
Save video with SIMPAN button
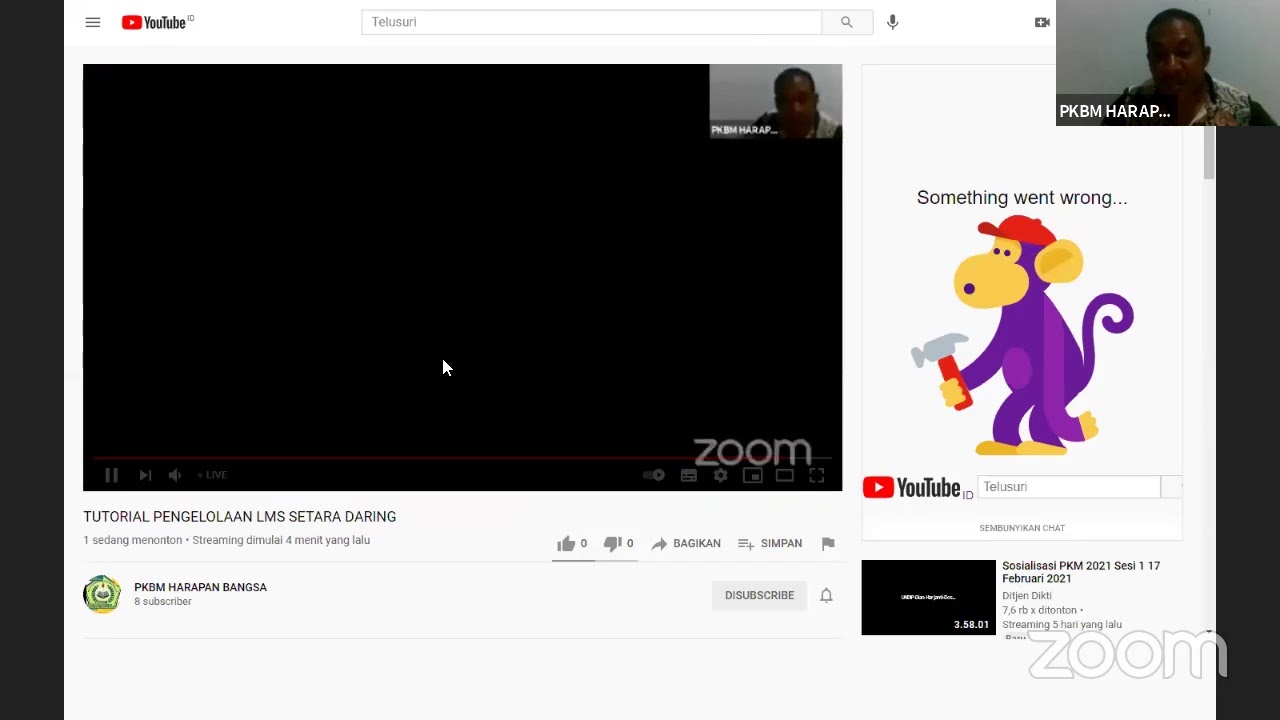pos(770,544)
